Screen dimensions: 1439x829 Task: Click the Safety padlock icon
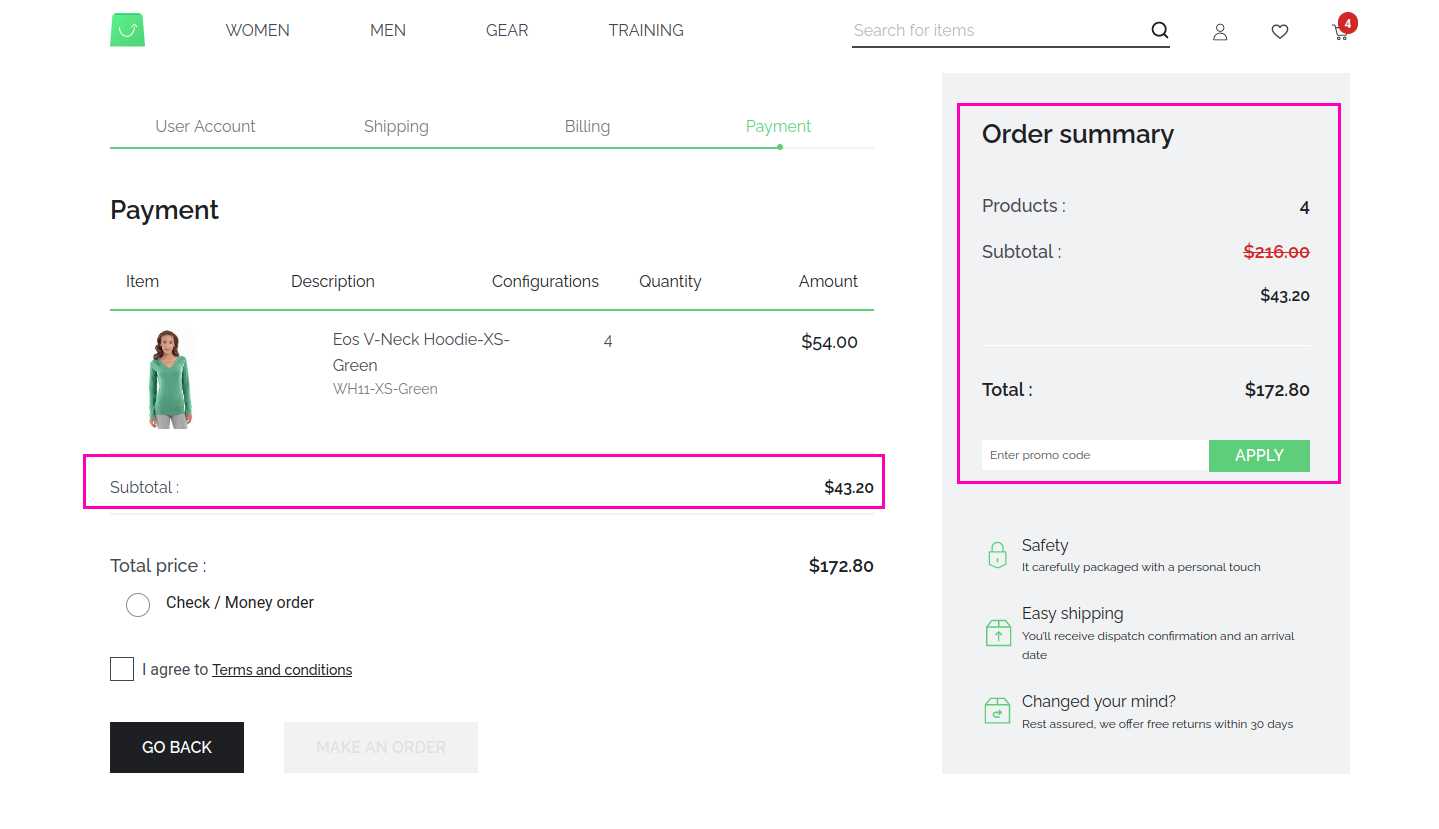[997, 555]
